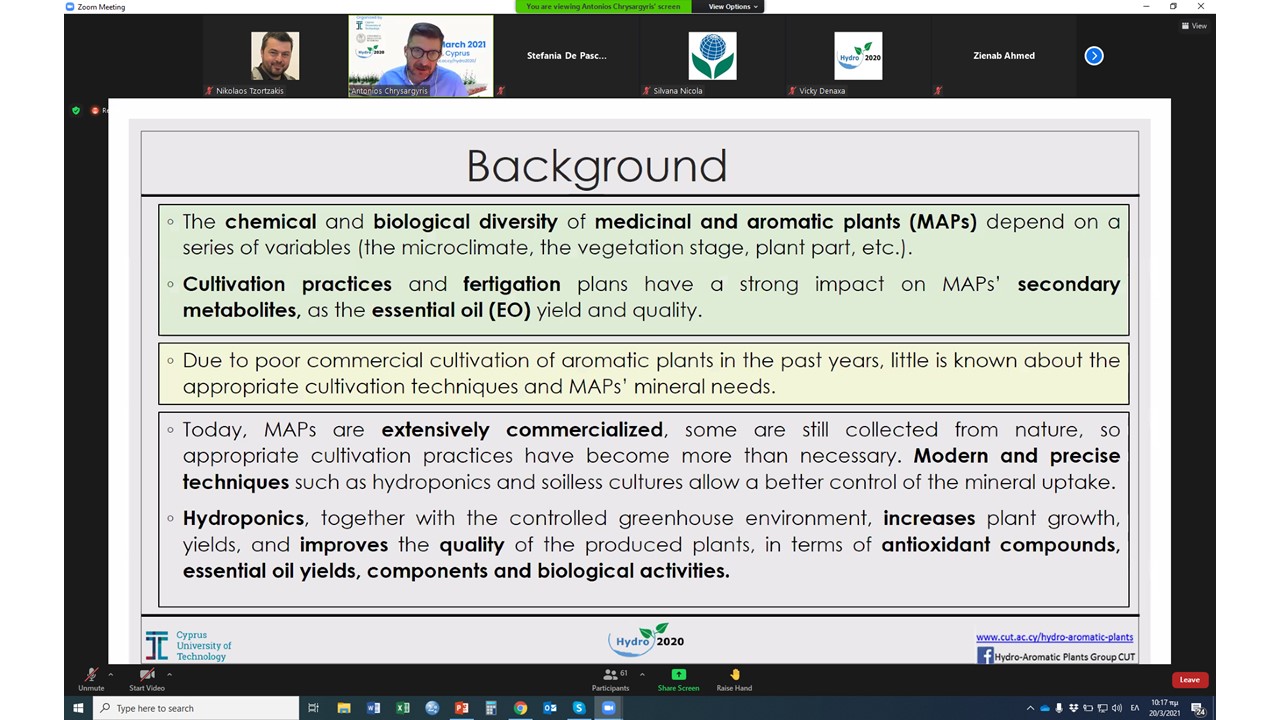
Task: Launch Skype from the taskbar
Action: [x=579, y=708]
